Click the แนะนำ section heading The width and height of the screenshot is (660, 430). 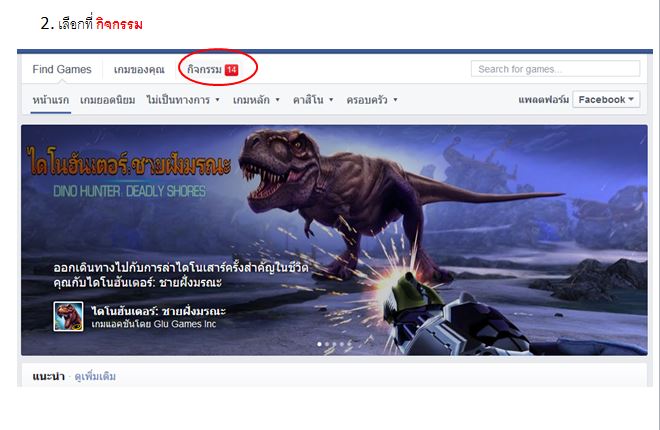click(x=48, y=376)
